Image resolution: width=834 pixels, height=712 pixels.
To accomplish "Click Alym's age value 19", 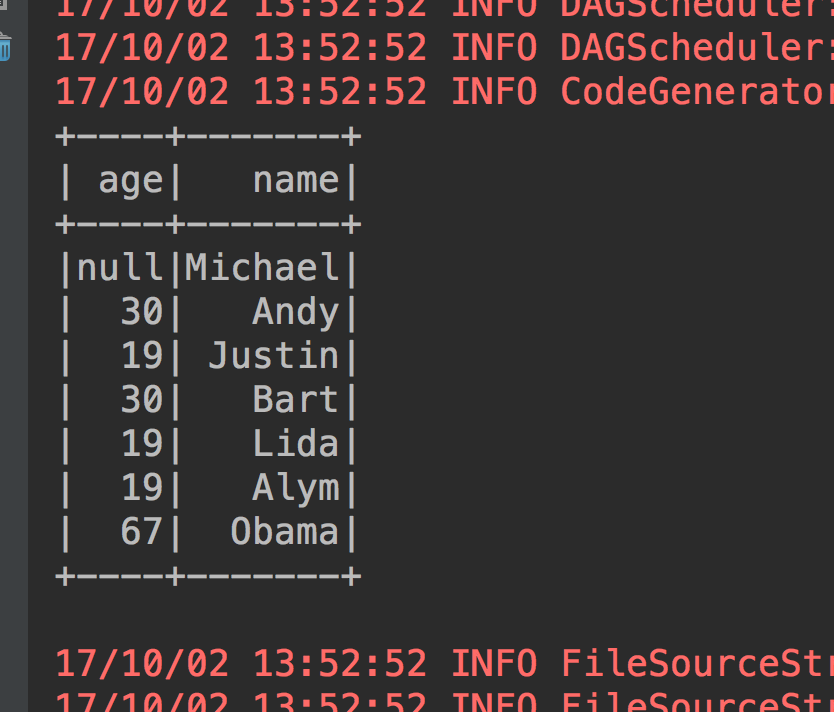I will point(141,488).
